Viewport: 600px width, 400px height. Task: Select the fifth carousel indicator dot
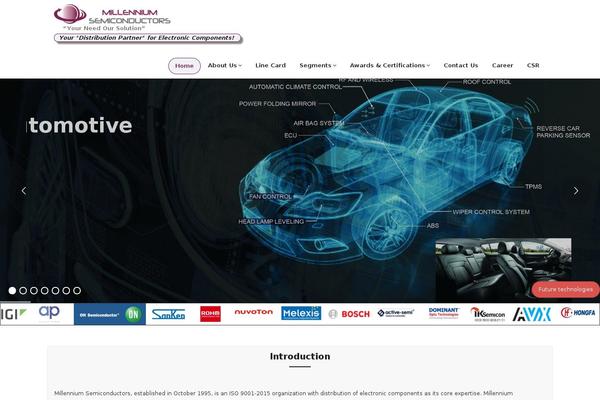pyautogui.click(x=55, y=291)
